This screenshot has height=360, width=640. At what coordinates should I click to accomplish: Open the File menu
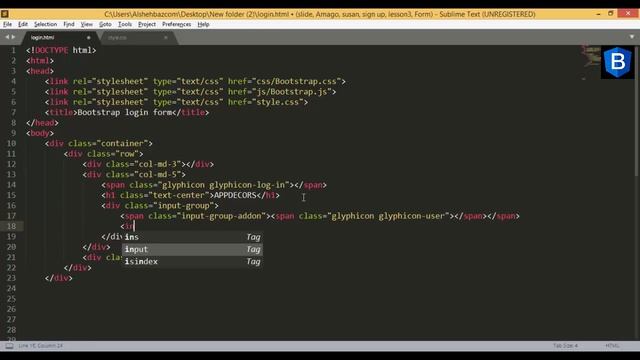(x=7, y=24)
